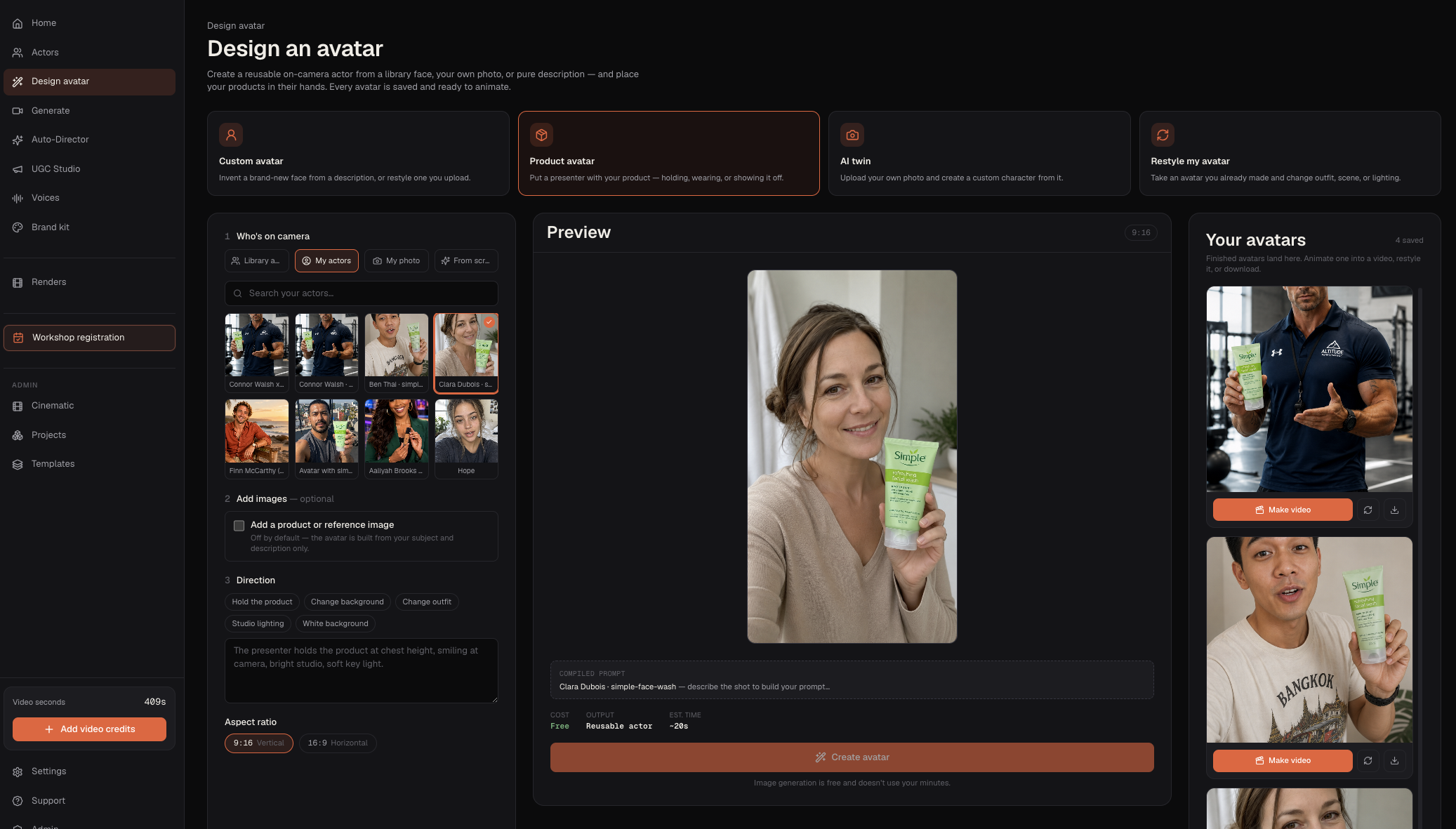Select the Hope actor thumbnail
1456x829 pixels.
tap(466, 439)
